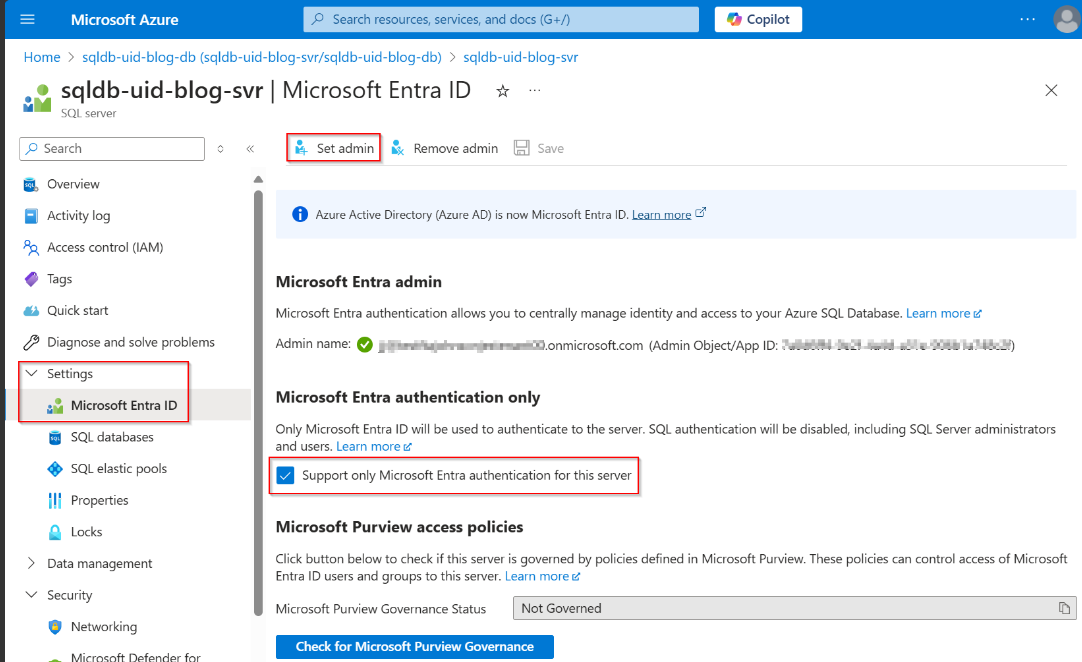The height and width of the screenshot is (662, 1082).
Task: Uncheck Support only Microsoft Entra authentication checkbox
Action: (x=285, y=476)
